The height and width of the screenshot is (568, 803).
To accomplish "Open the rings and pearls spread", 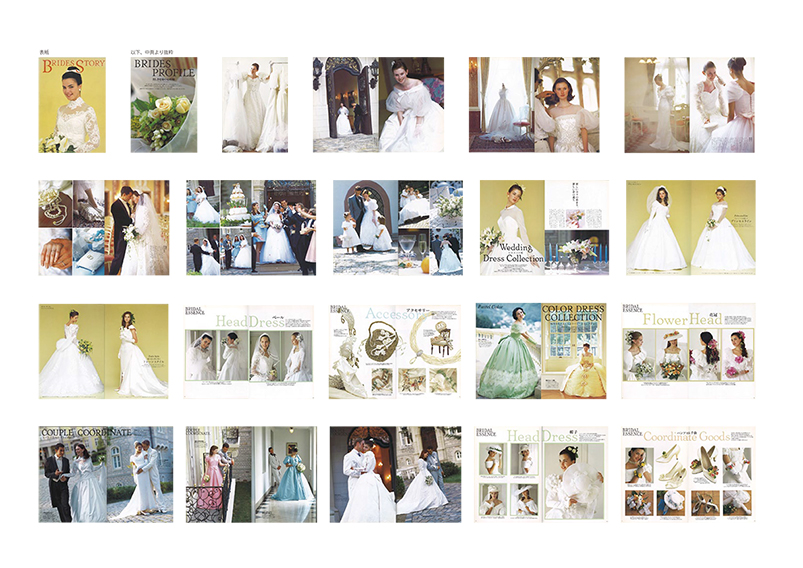I will tap(104, 228).
